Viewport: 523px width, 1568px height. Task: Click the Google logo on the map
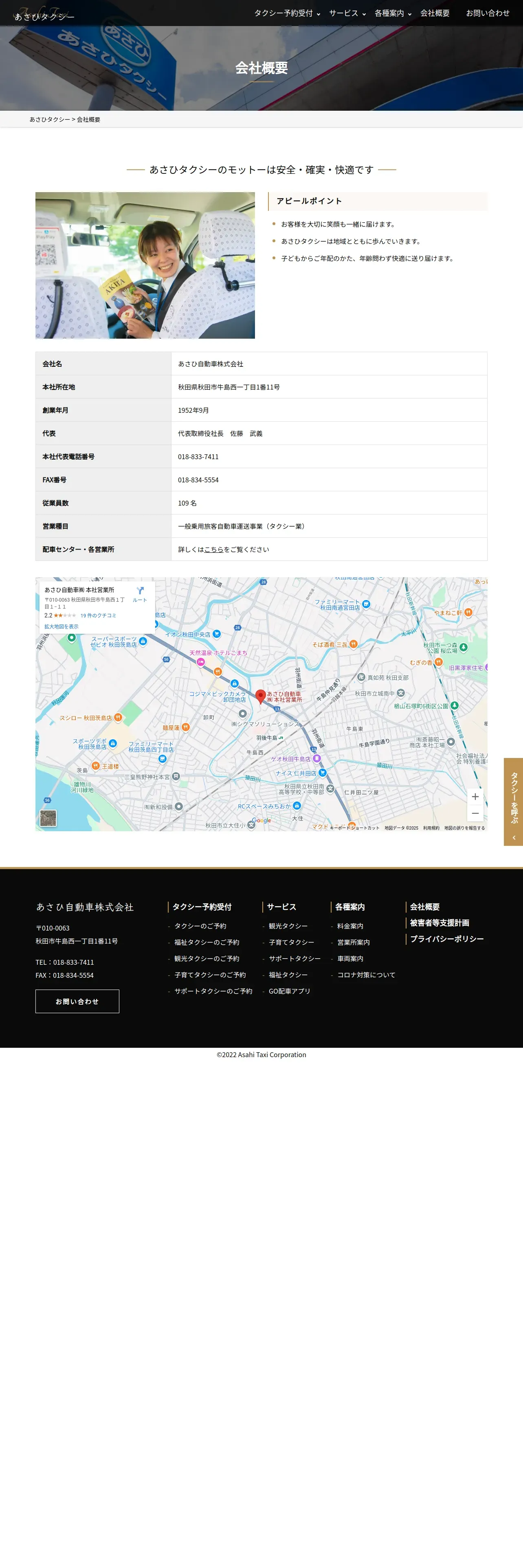(262, 821)
